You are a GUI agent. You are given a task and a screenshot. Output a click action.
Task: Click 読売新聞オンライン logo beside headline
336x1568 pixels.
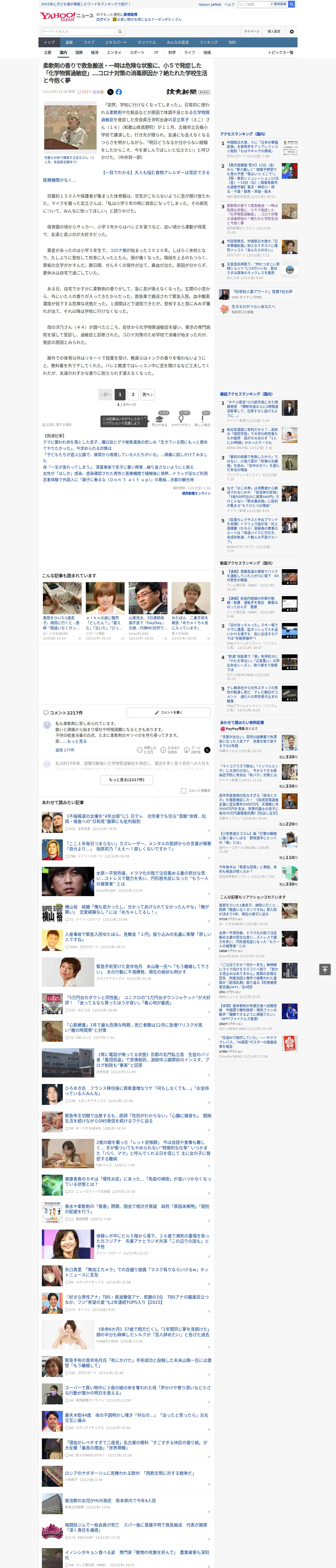[188, 92]
